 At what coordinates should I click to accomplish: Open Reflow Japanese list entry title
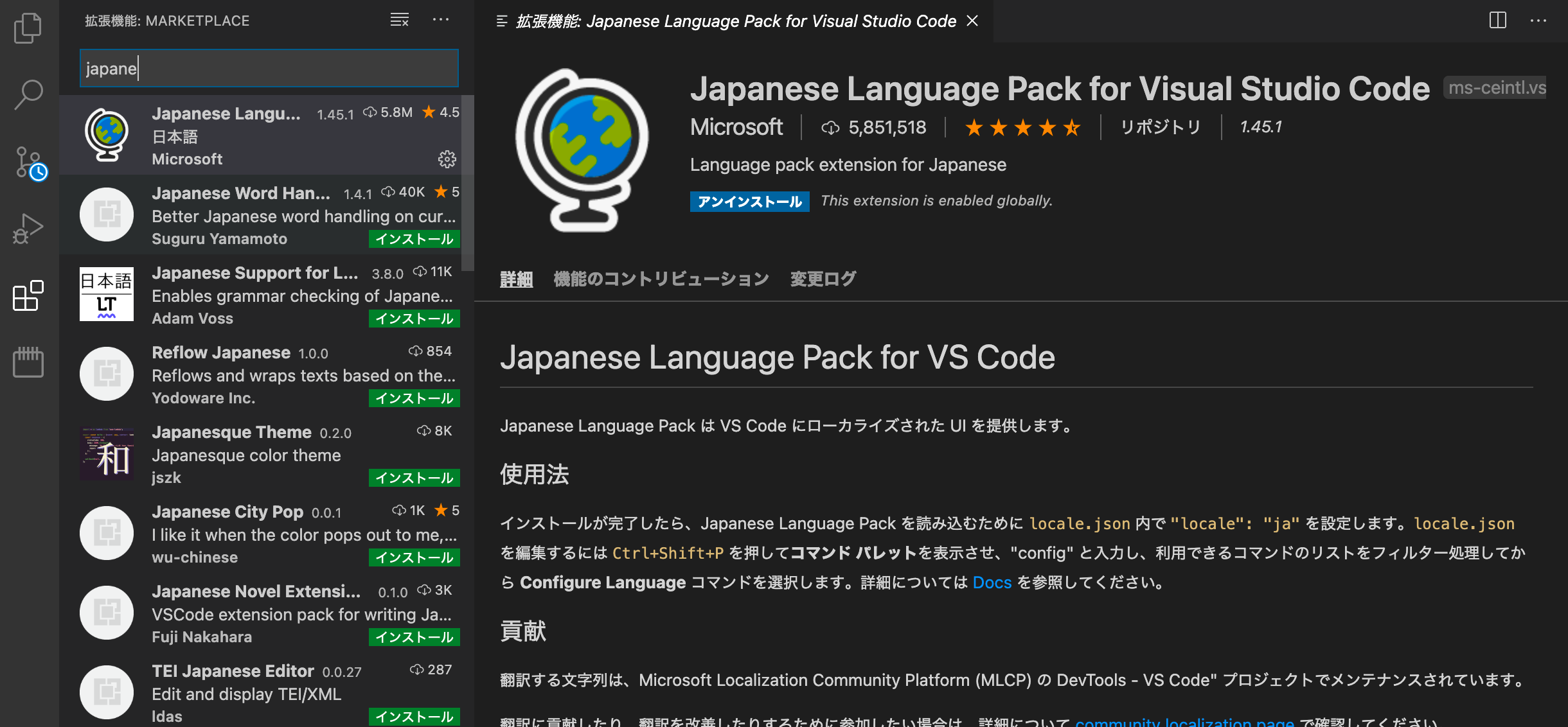coord(221,353)
